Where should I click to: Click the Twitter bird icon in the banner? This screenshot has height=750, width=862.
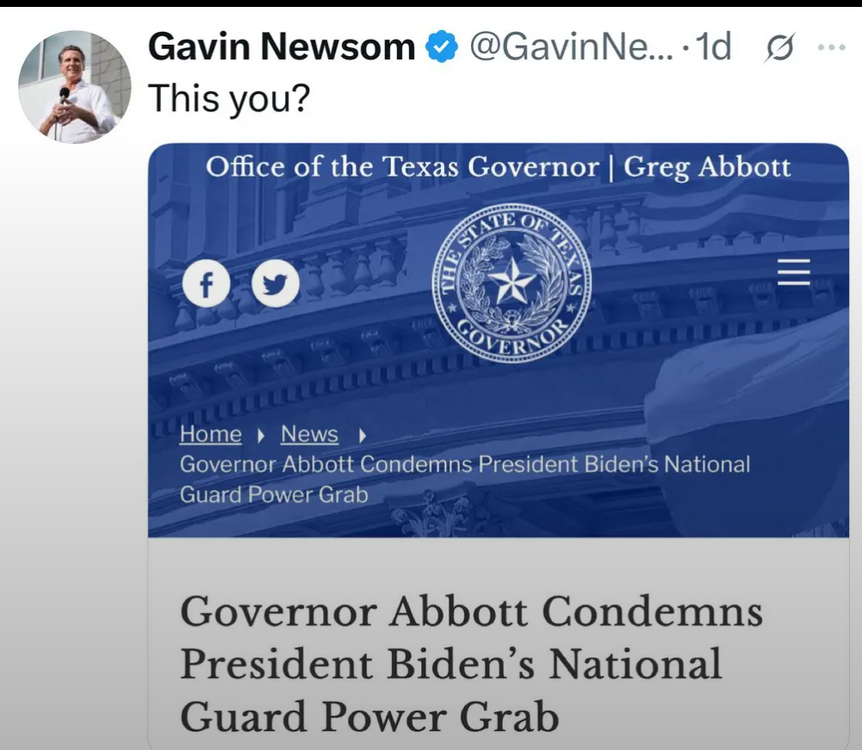[x=275, y=284]
